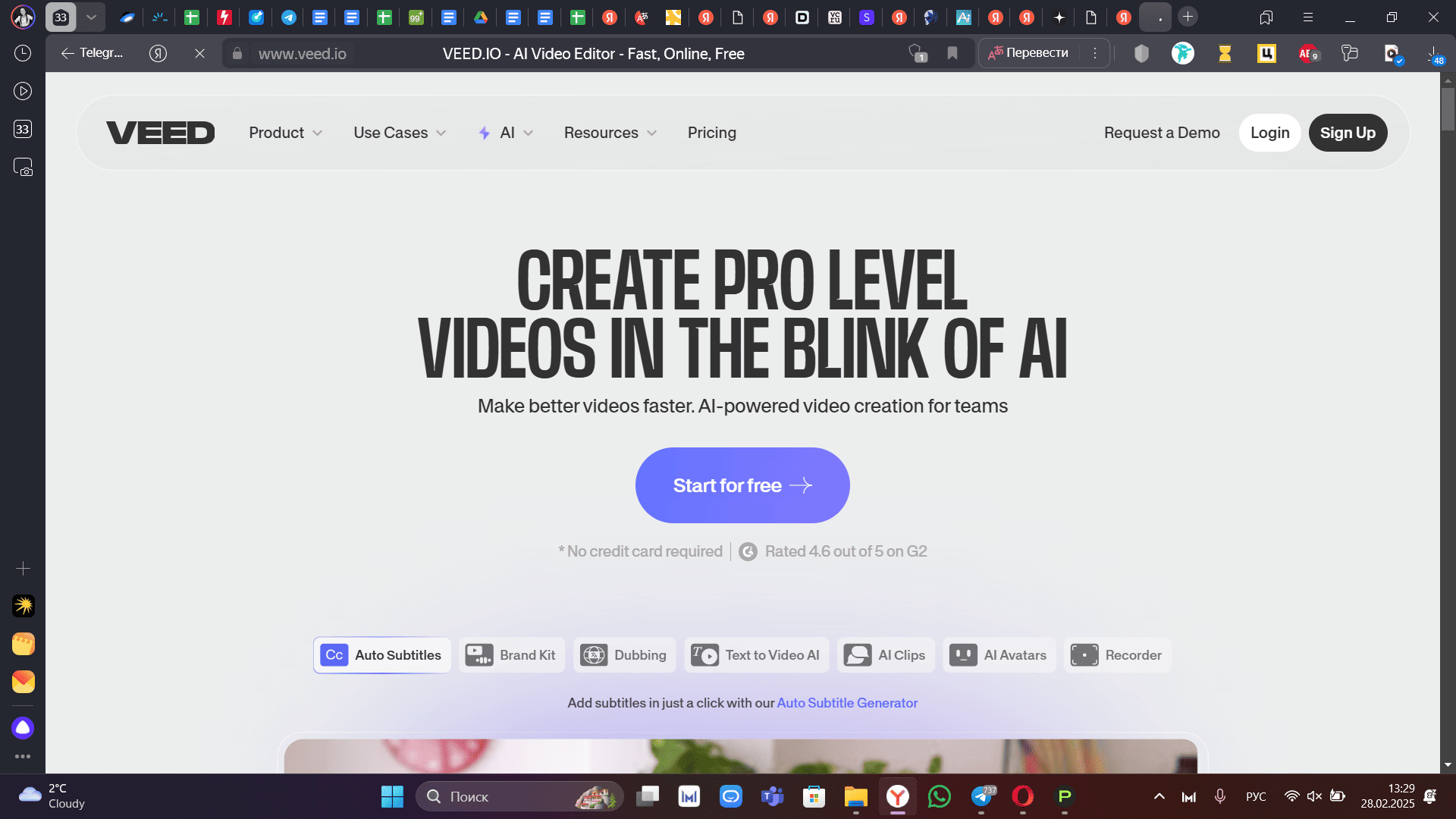
Task: Click the Start for free button
Action: 742,485
